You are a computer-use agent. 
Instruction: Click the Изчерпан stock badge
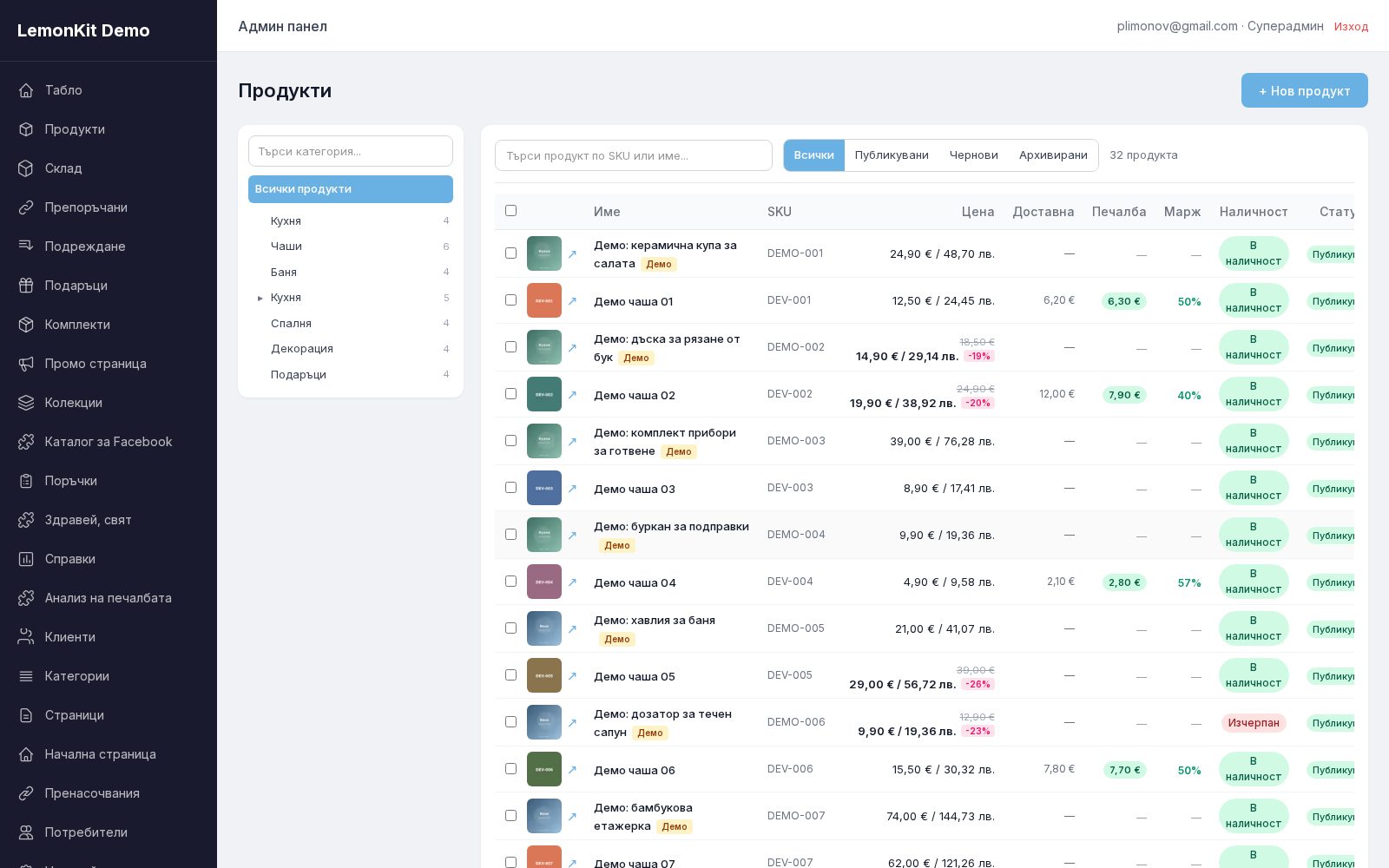1254,723
